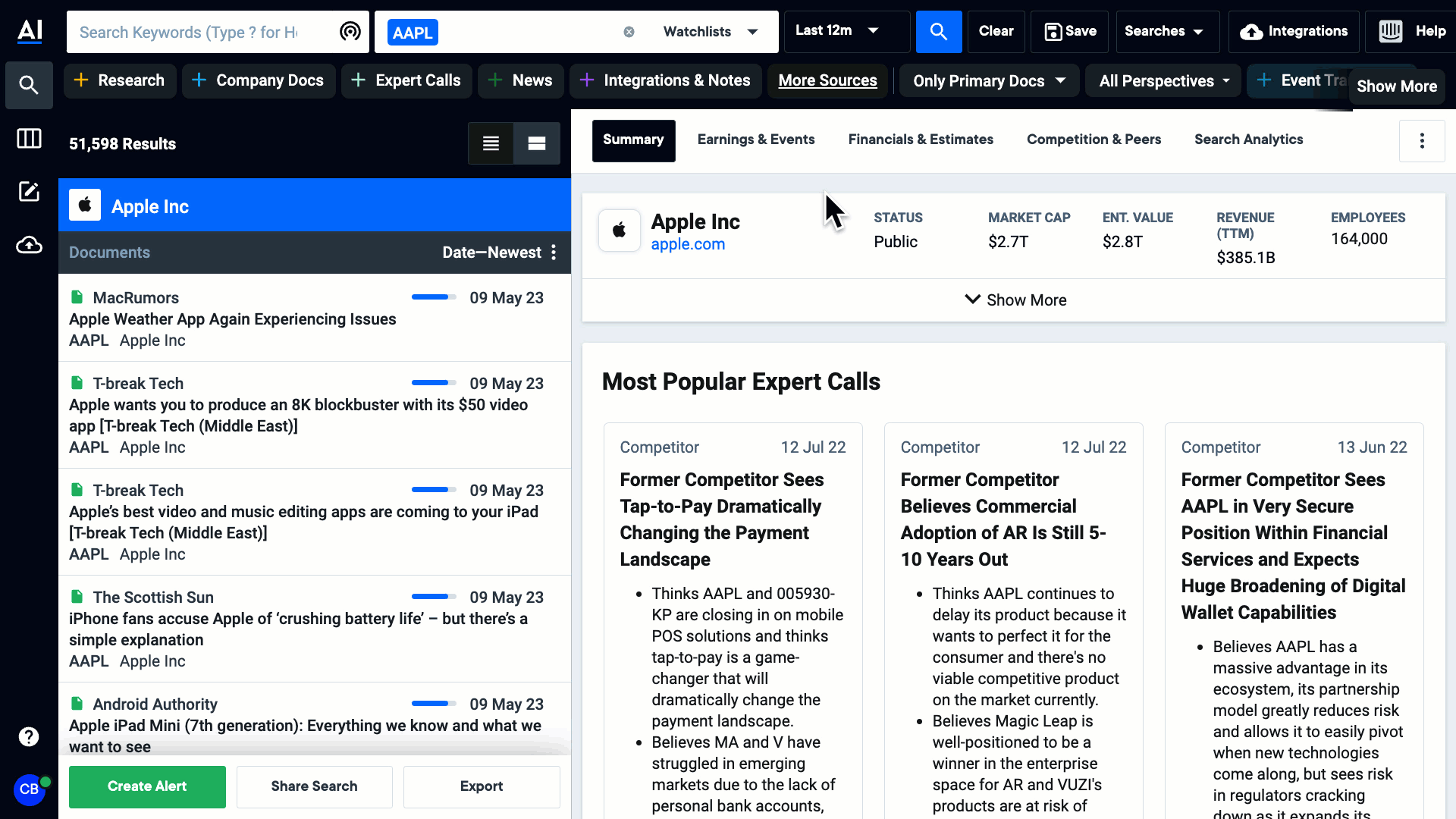
Task: Open the Watchlists dropdown
Action: [x=711, y=32]
